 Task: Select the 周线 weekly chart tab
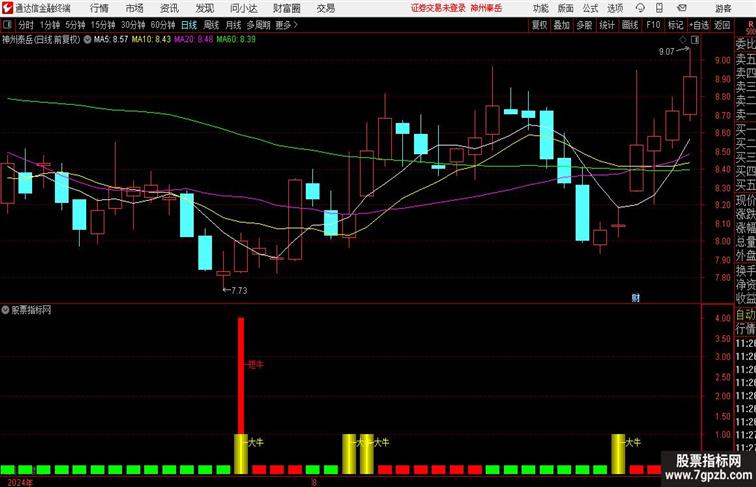[211, 25]
